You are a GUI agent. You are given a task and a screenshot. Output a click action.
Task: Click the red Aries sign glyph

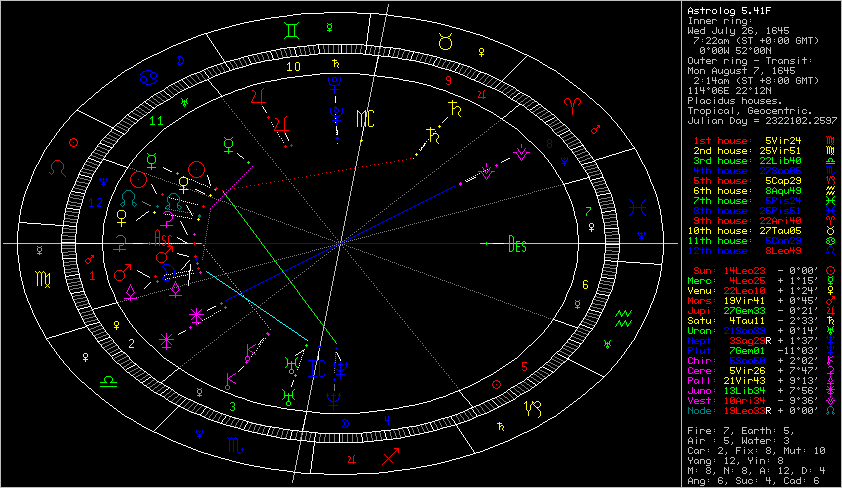coord(574,104)
